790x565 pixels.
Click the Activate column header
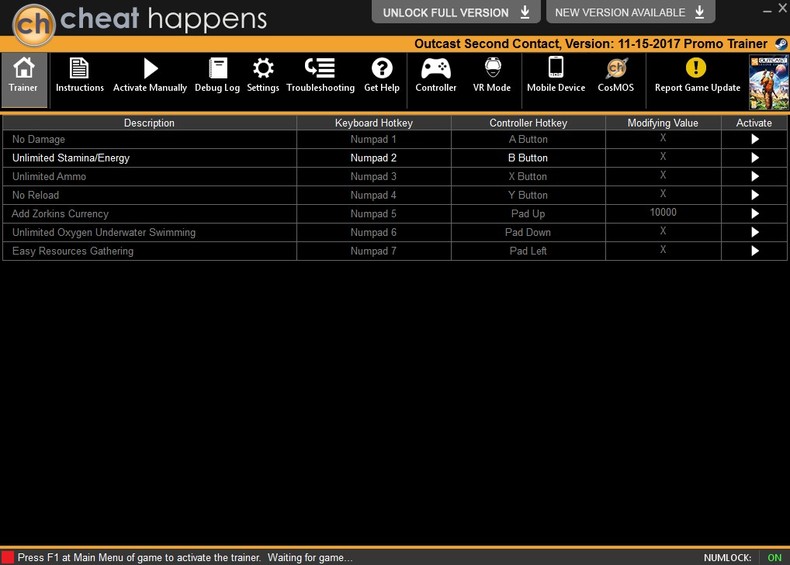[754, 123]
